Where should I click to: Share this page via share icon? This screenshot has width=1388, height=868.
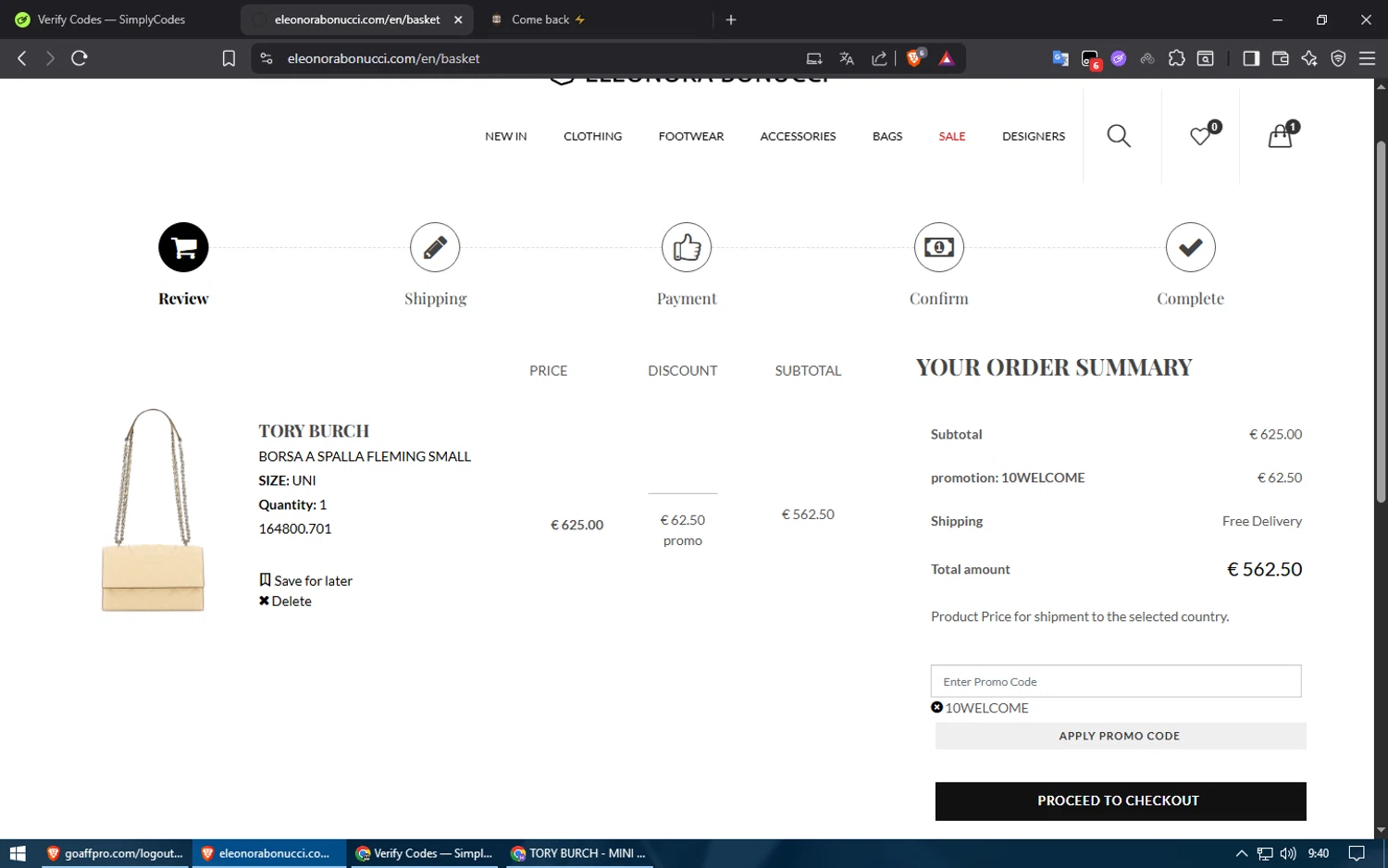click(879, 58)
